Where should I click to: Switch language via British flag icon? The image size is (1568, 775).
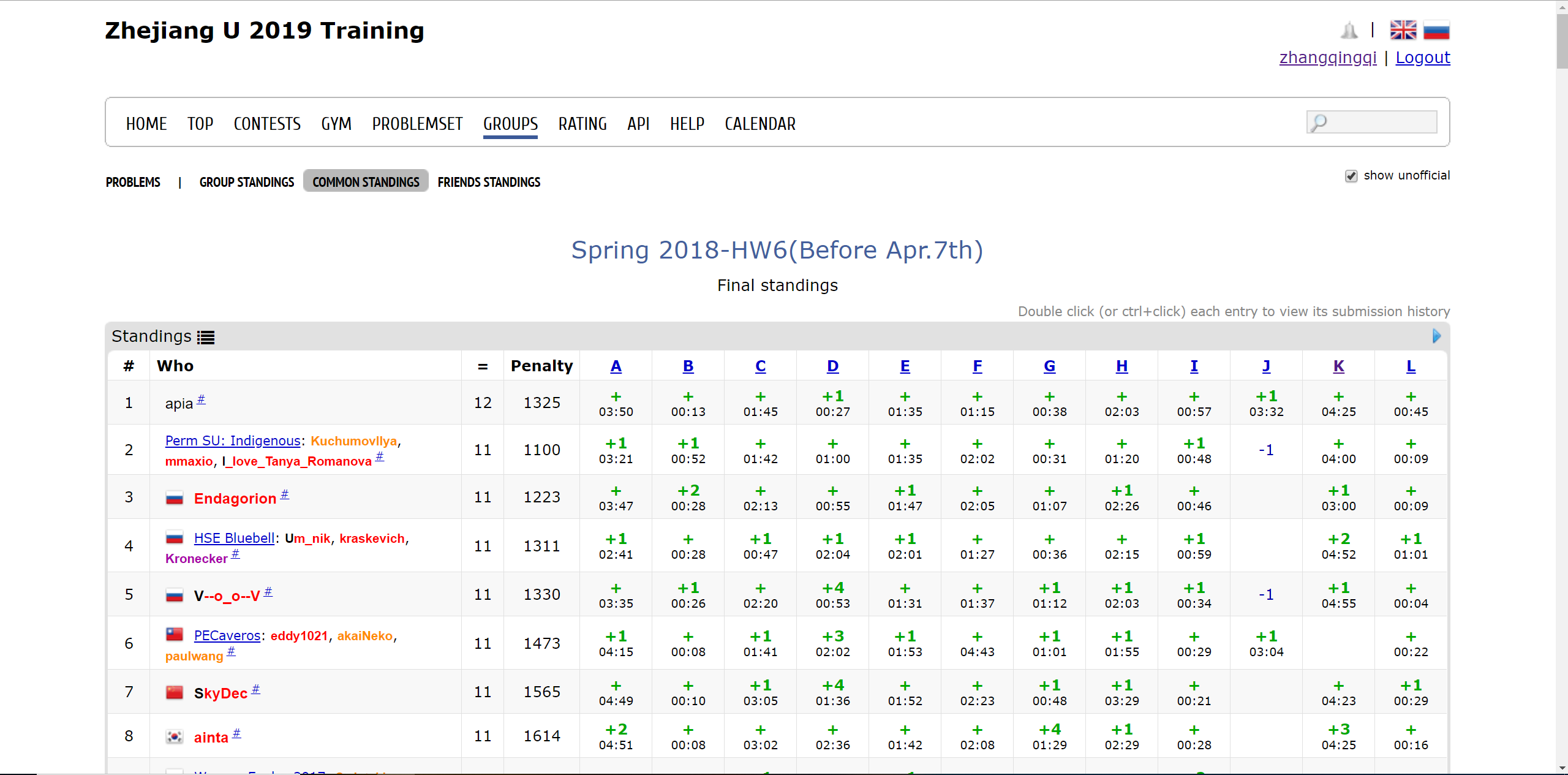(1403, 30)
